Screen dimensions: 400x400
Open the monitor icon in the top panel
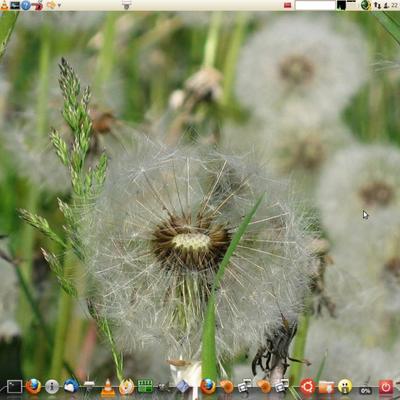coord(15,5)
